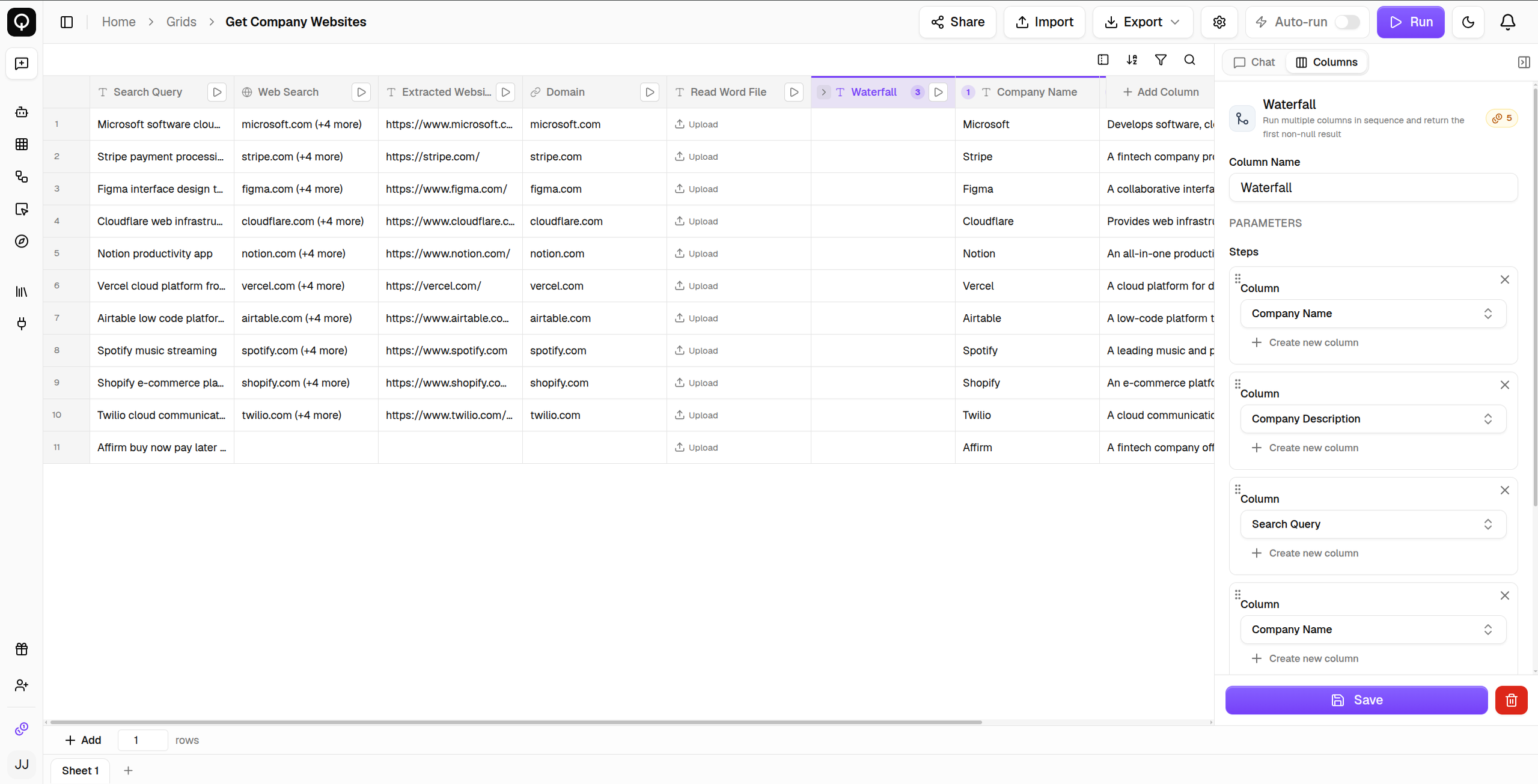
Task: Open the JJ user avatar
Action: click(x=22, y=765)
